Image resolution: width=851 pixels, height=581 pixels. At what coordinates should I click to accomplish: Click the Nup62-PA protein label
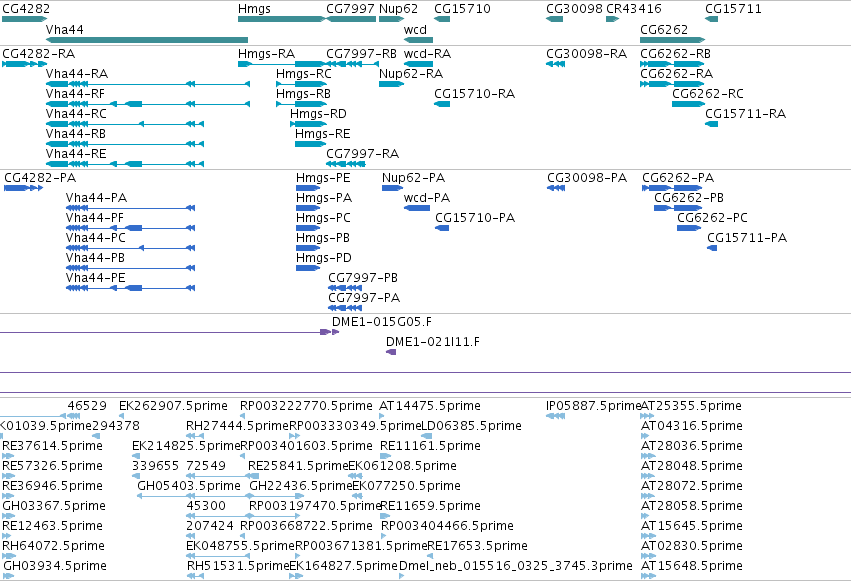tap(414, 178)
